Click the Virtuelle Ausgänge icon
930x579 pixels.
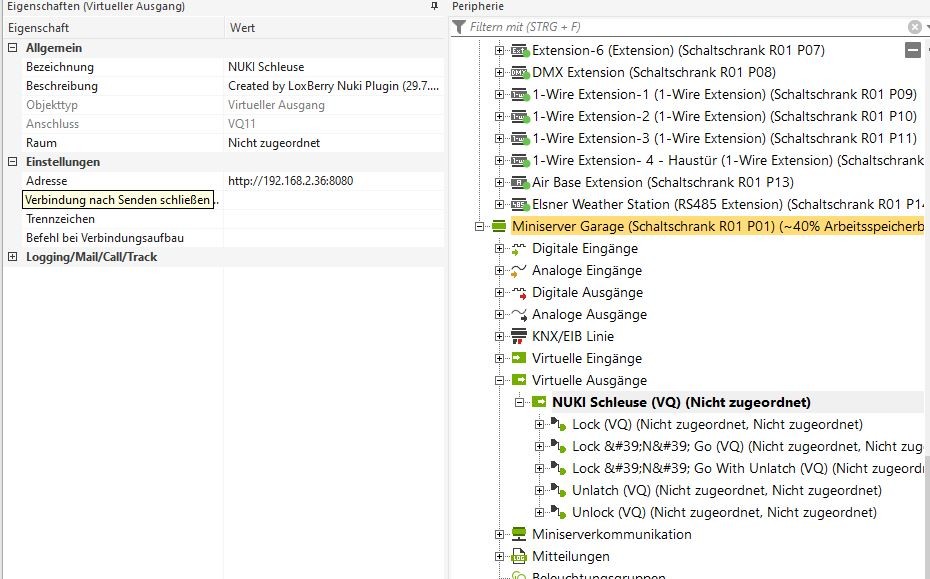(519, 380)
